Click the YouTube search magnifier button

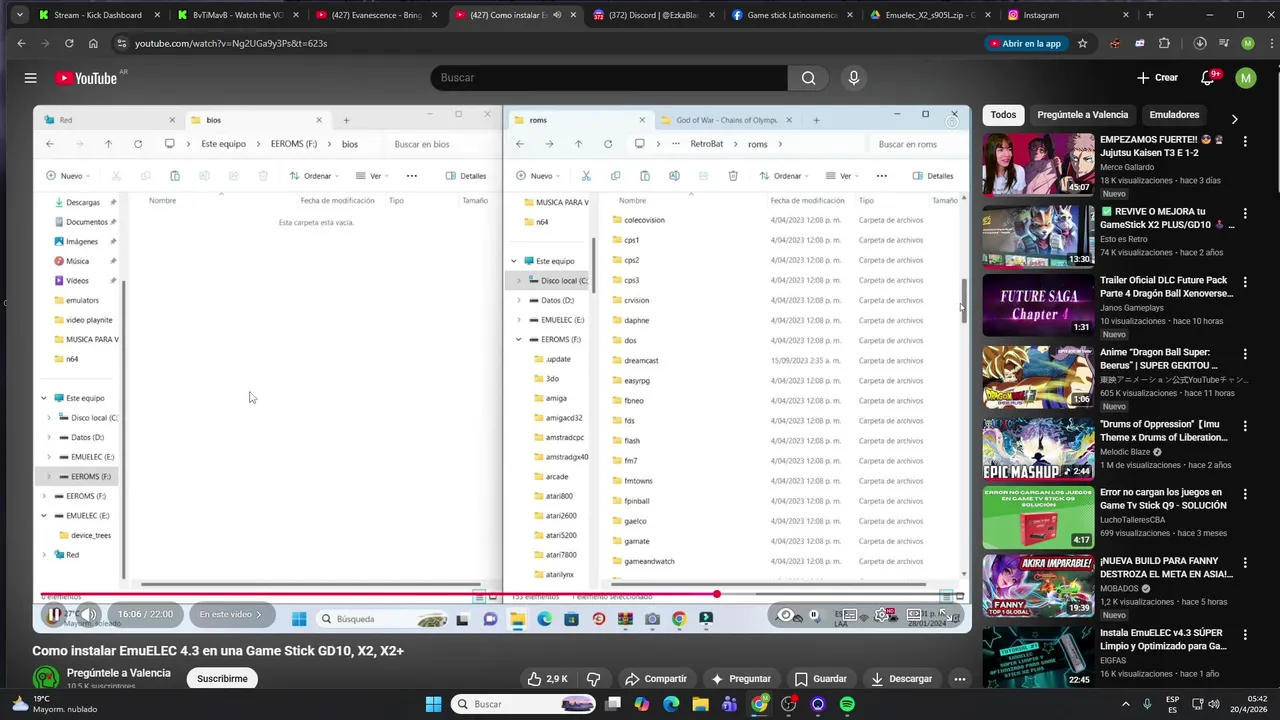[x=808, y=78]
